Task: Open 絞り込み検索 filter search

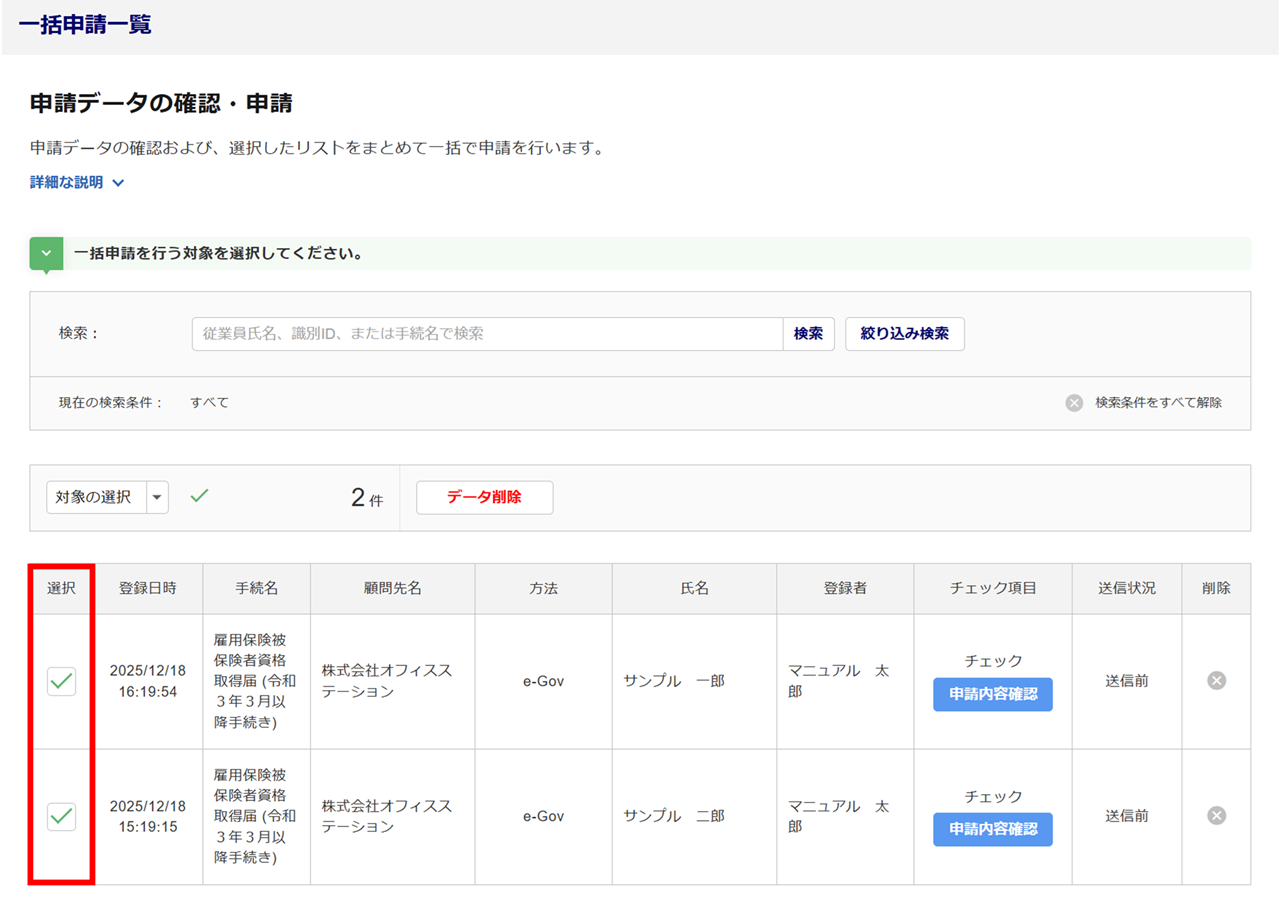Action: (x=904, y=334)
